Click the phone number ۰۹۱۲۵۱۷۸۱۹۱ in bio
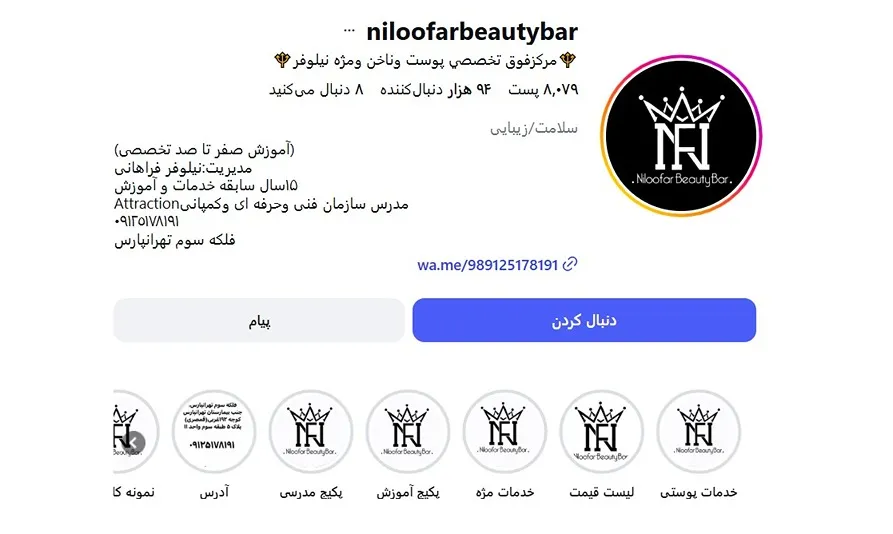893x534 pixels. point(147,221)
